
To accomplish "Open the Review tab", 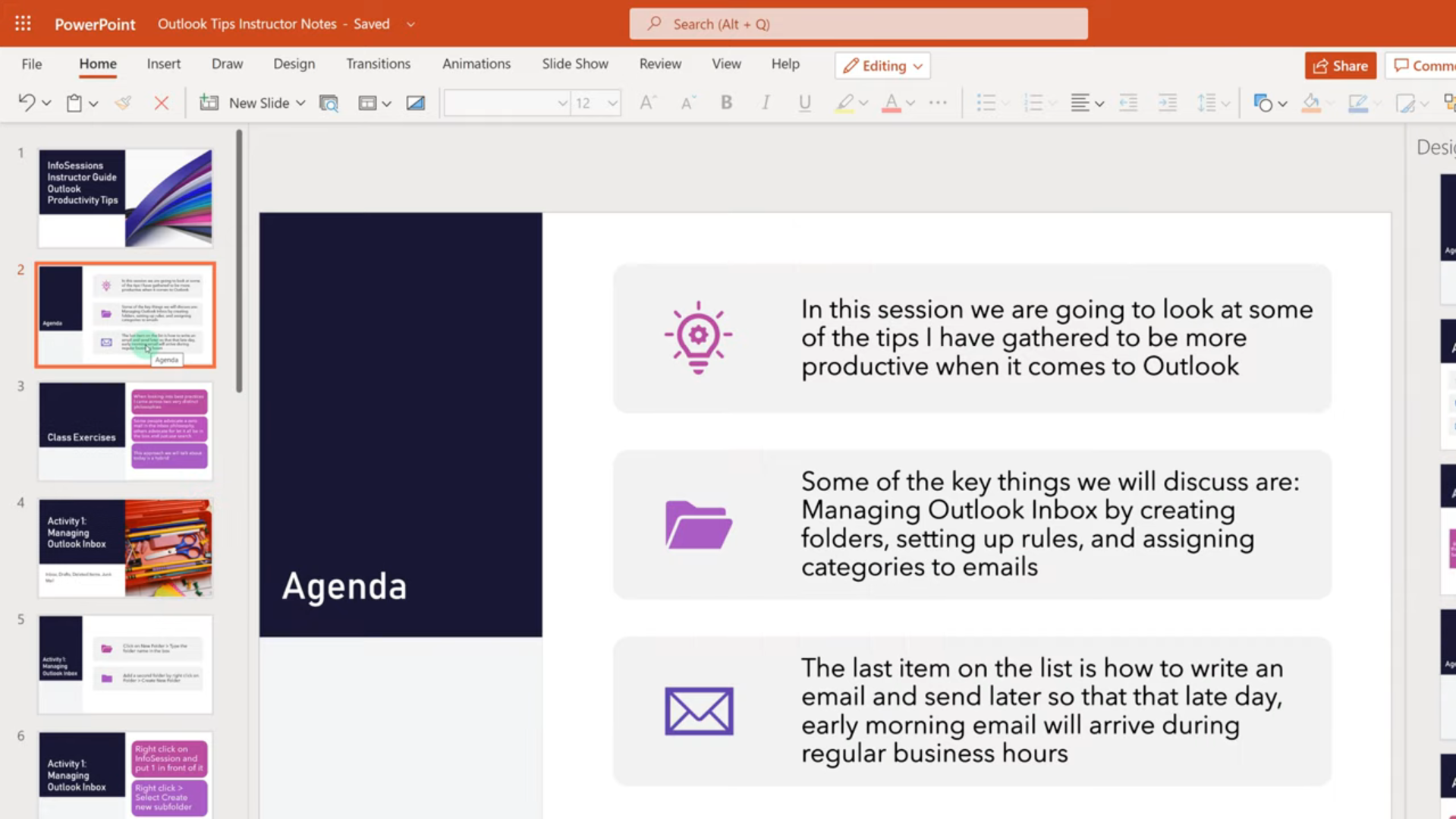I will point(660,64).
